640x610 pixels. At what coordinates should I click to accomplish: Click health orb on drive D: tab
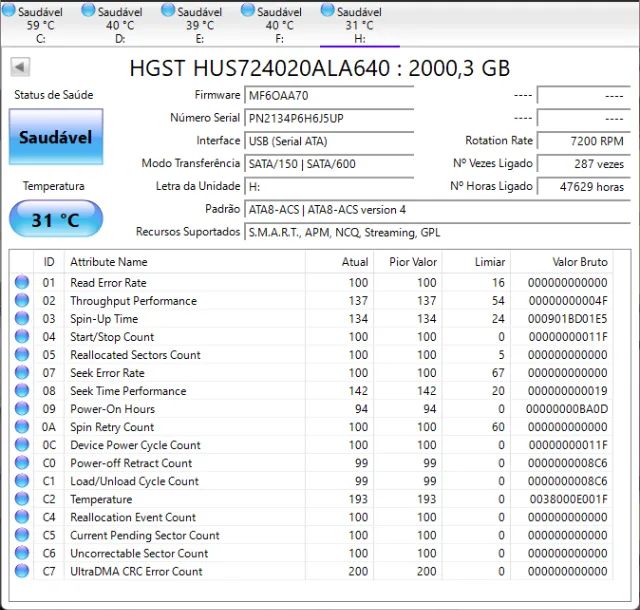88,10
